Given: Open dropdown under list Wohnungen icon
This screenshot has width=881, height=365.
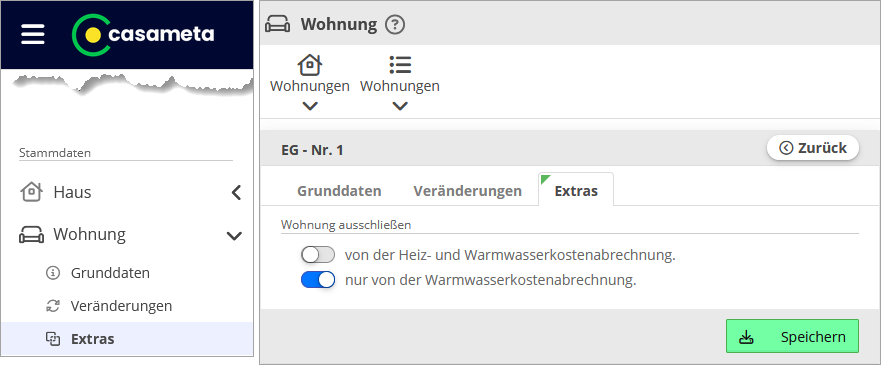Looking at the screenshot, I should point(400,106).
